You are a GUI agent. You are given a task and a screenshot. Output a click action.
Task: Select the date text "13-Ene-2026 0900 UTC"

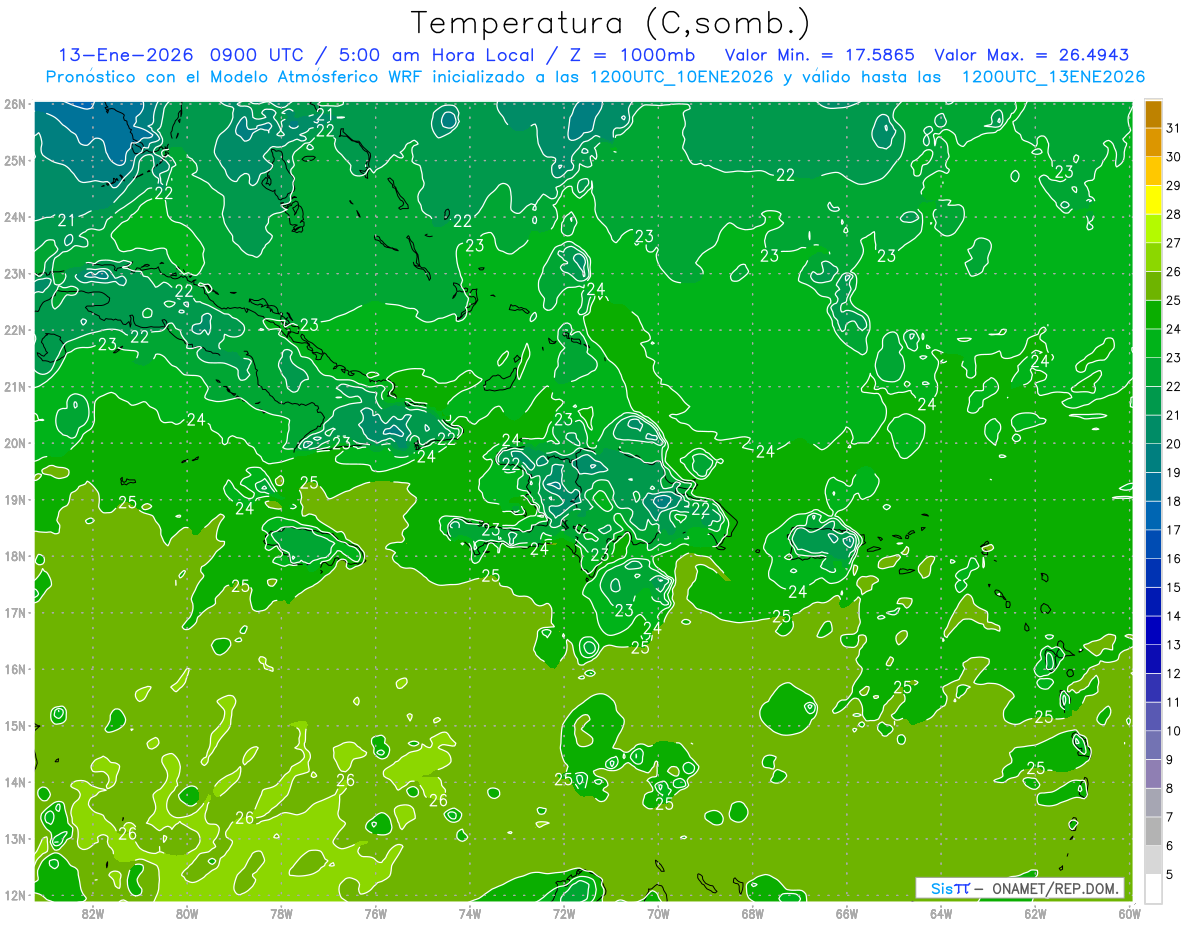coord(181,55)
